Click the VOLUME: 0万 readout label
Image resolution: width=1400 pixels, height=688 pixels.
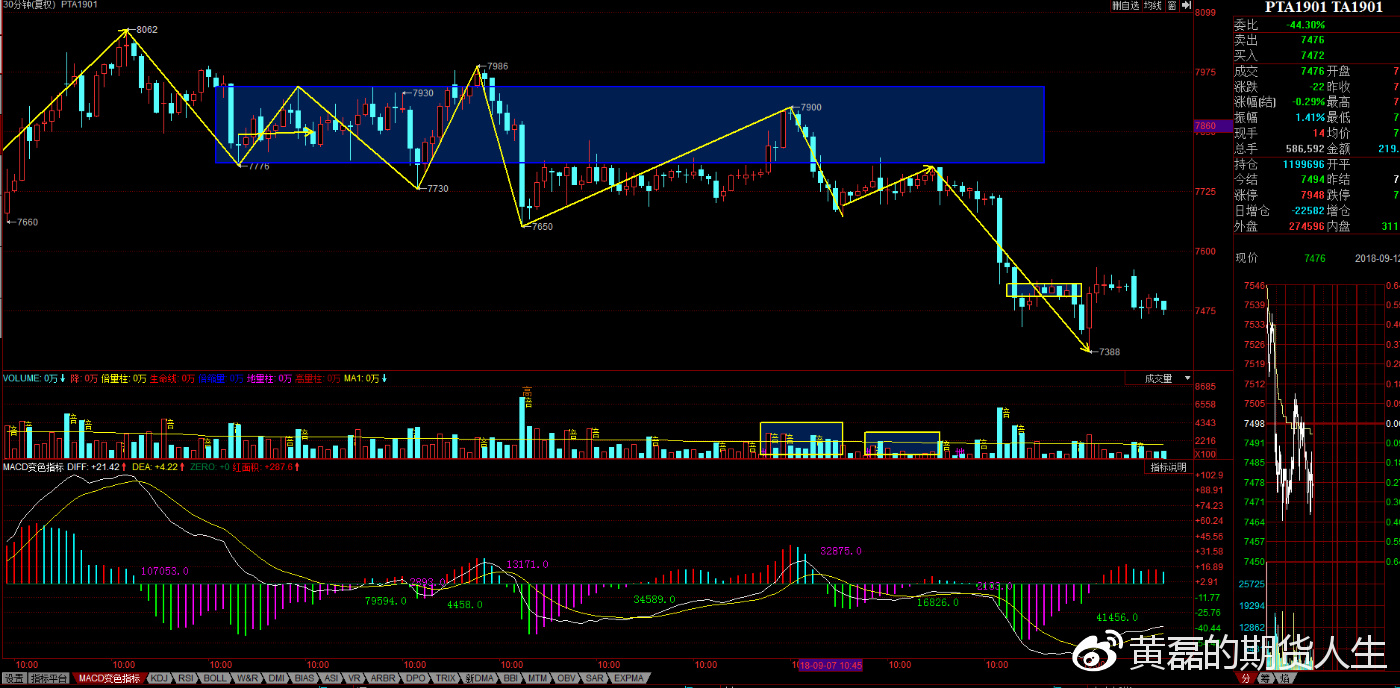(x=32, y=379)
